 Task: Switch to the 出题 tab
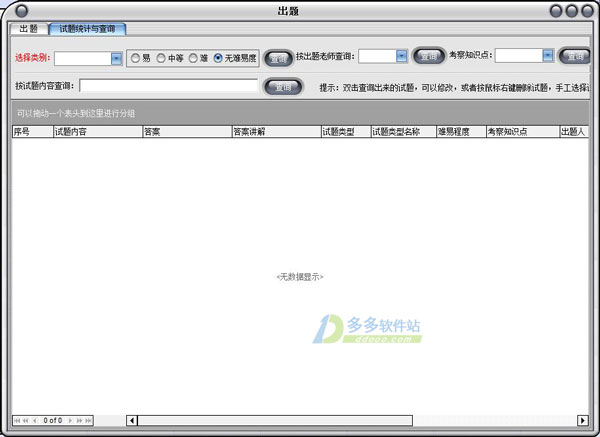click(x=29, y=29)
